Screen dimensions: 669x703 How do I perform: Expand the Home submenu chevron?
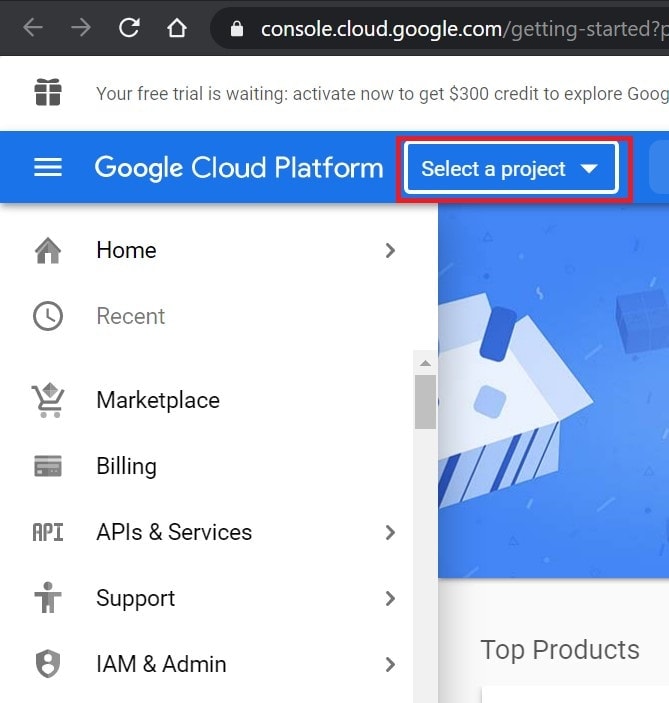[x=390, y=250]
